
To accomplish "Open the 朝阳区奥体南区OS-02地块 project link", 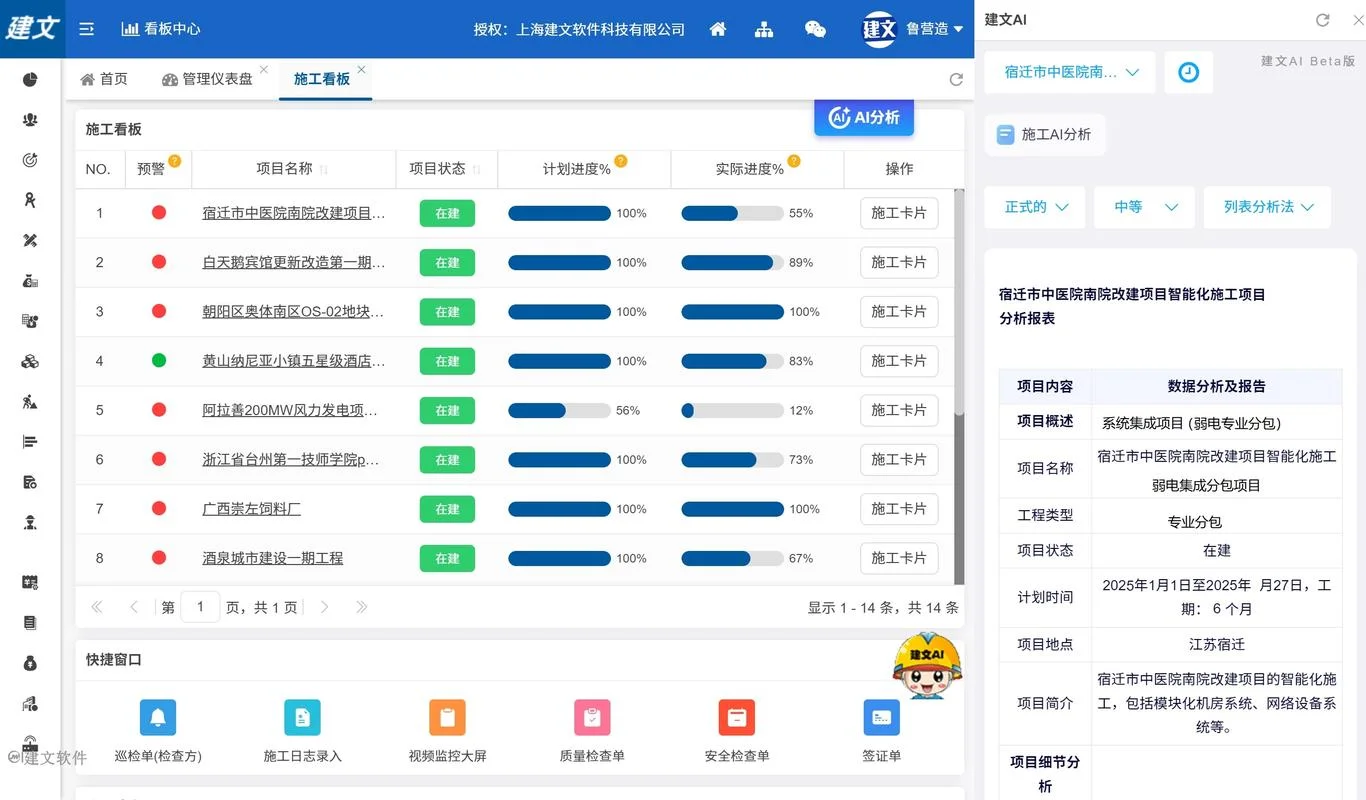I will pyautogui.click(x=294, y=312).
